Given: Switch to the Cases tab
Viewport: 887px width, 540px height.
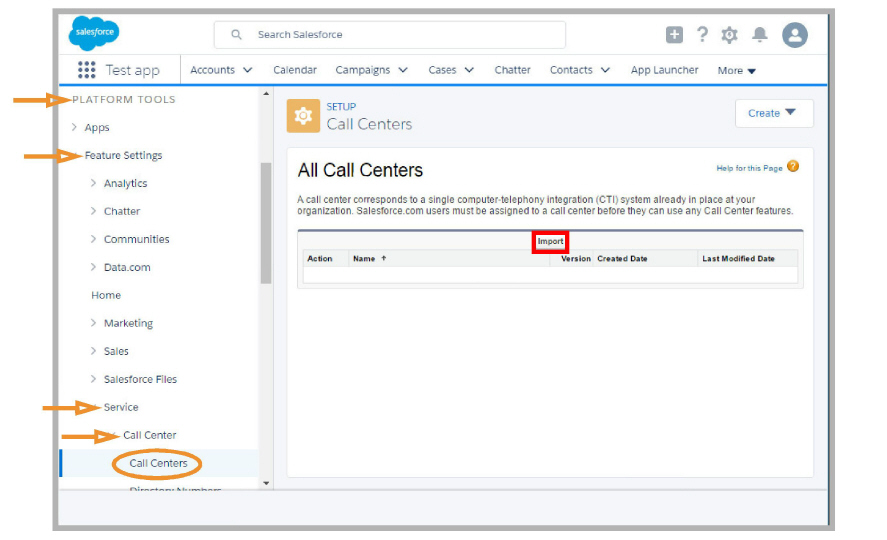Looking at the screenshot, I should 442,70.
